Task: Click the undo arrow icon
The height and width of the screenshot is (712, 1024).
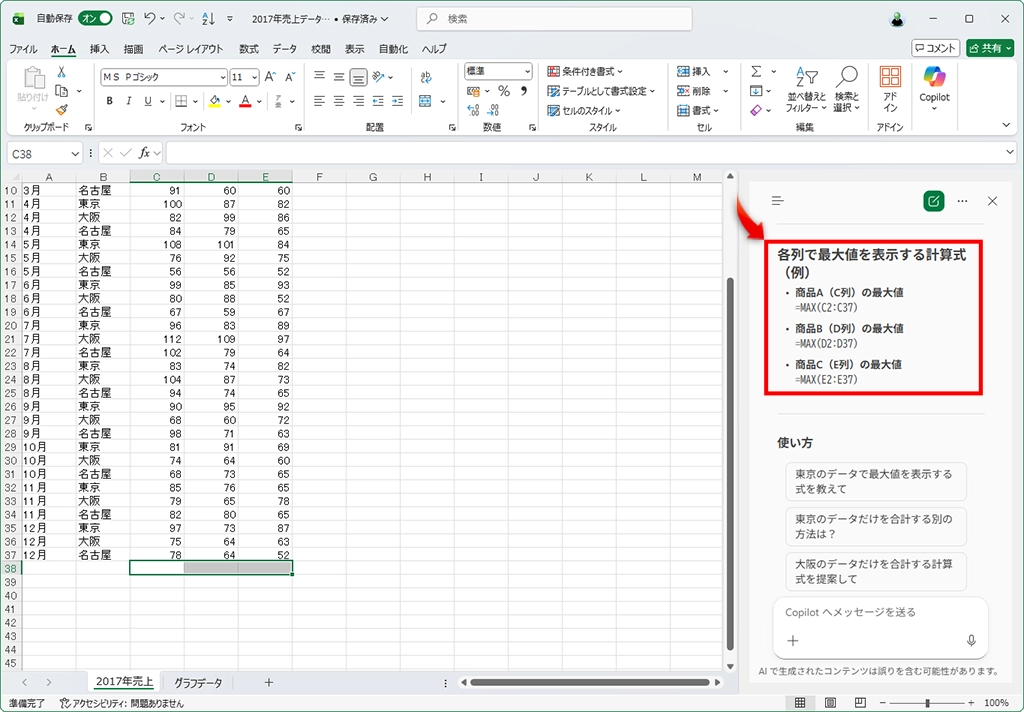Action: click(x=150, y=18)
